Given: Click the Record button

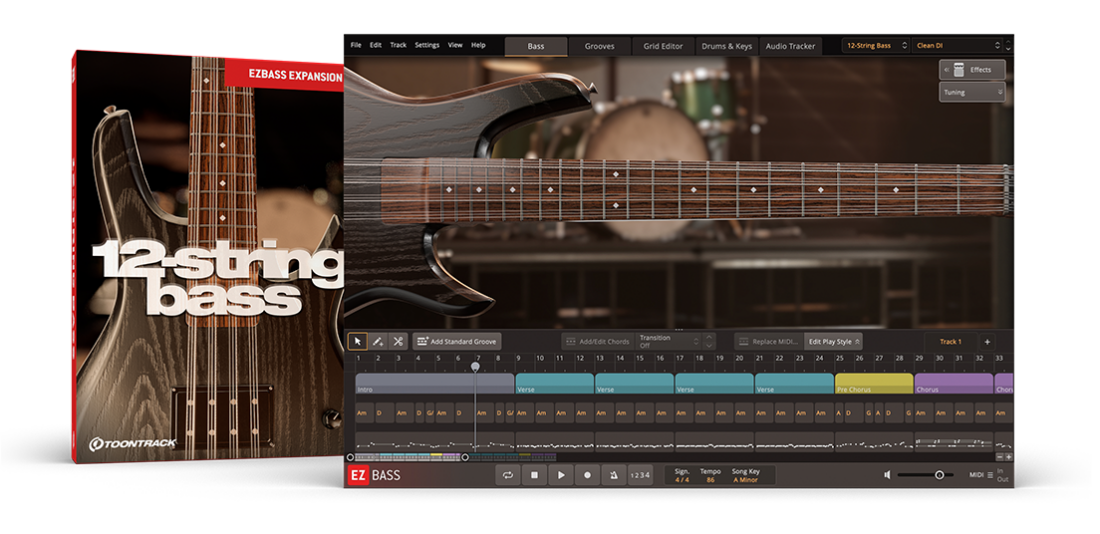Looking at the screenshot, I should click(x=587, y=476).
